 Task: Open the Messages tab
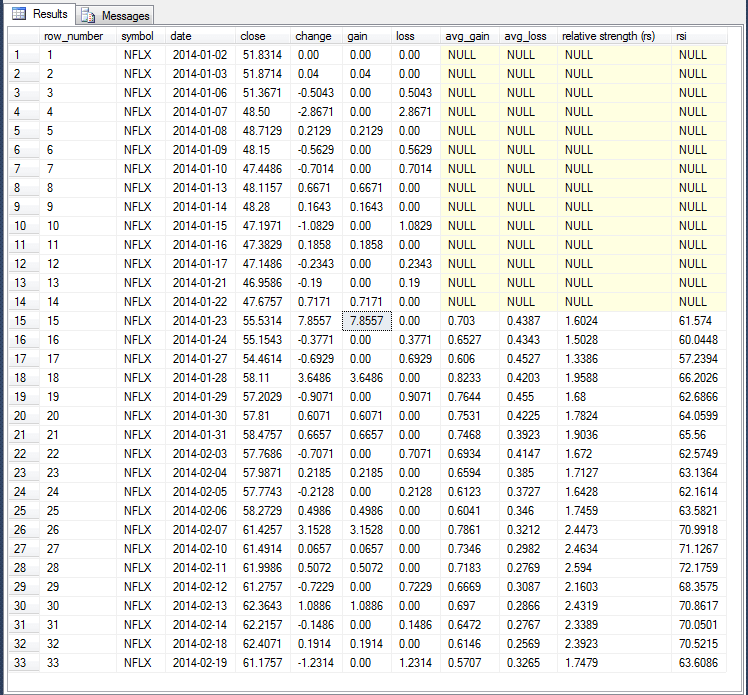coord(115,16)
